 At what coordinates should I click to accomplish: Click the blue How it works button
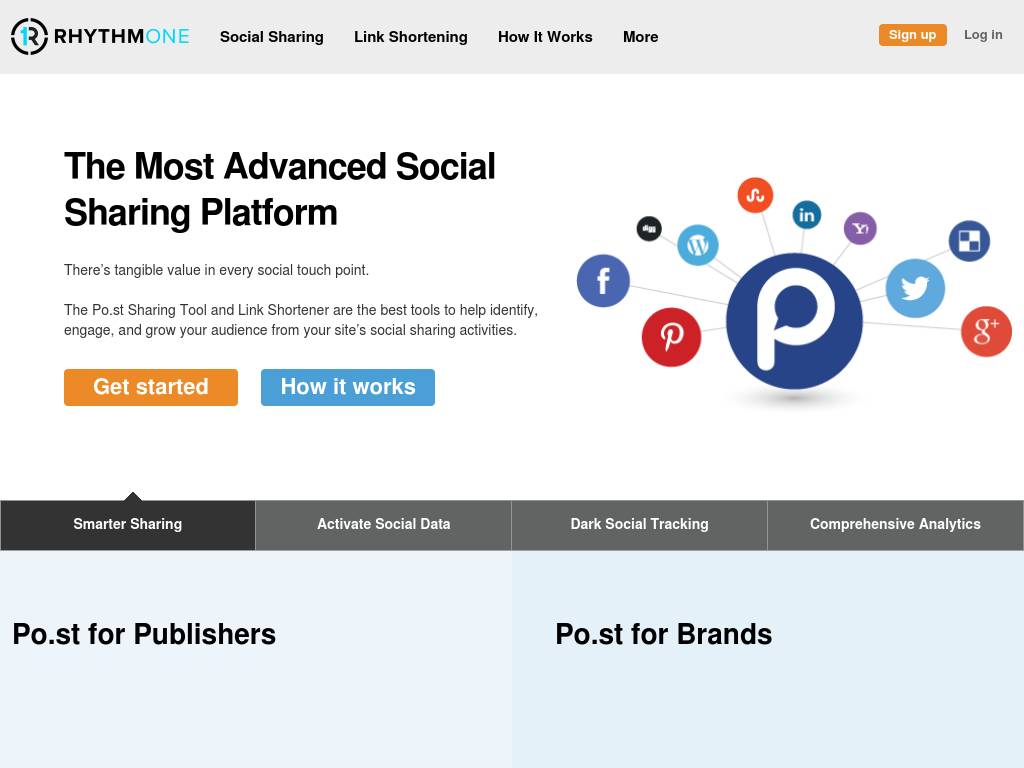pos(348,387)
